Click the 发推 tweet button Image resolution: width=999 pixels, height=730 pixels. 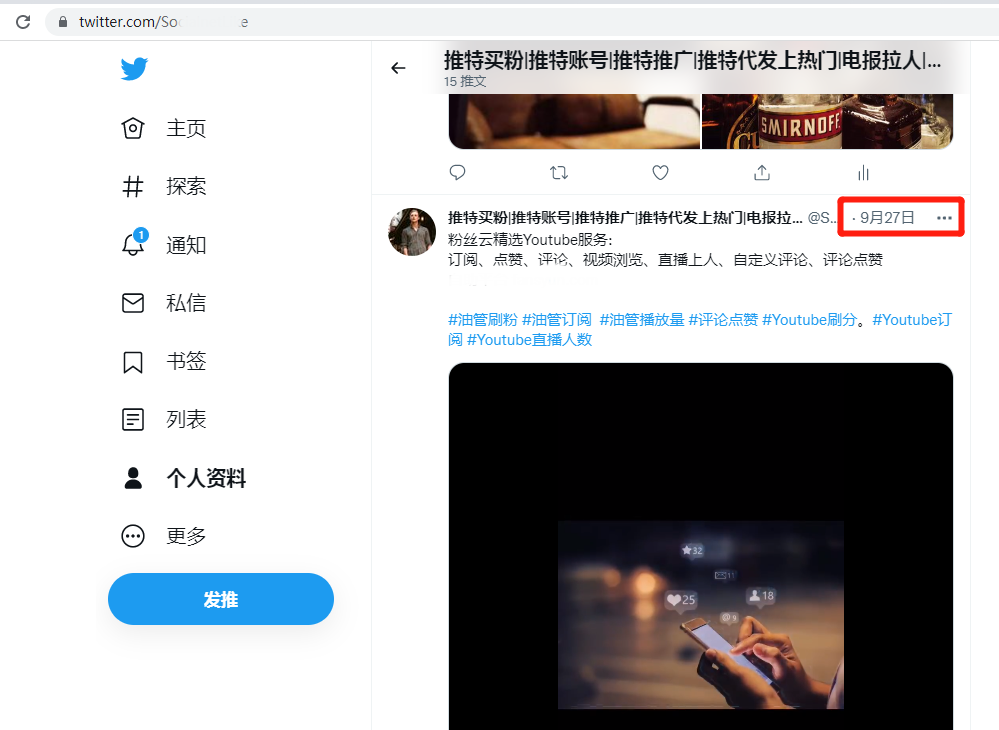[220, 599]
